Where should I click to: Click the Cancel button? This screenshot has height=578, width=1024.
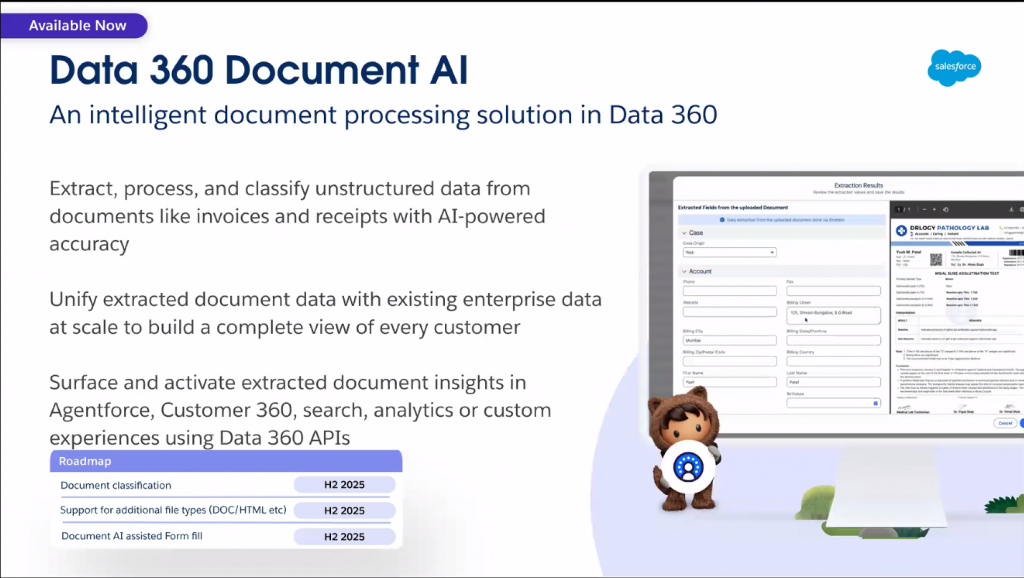1005,423
